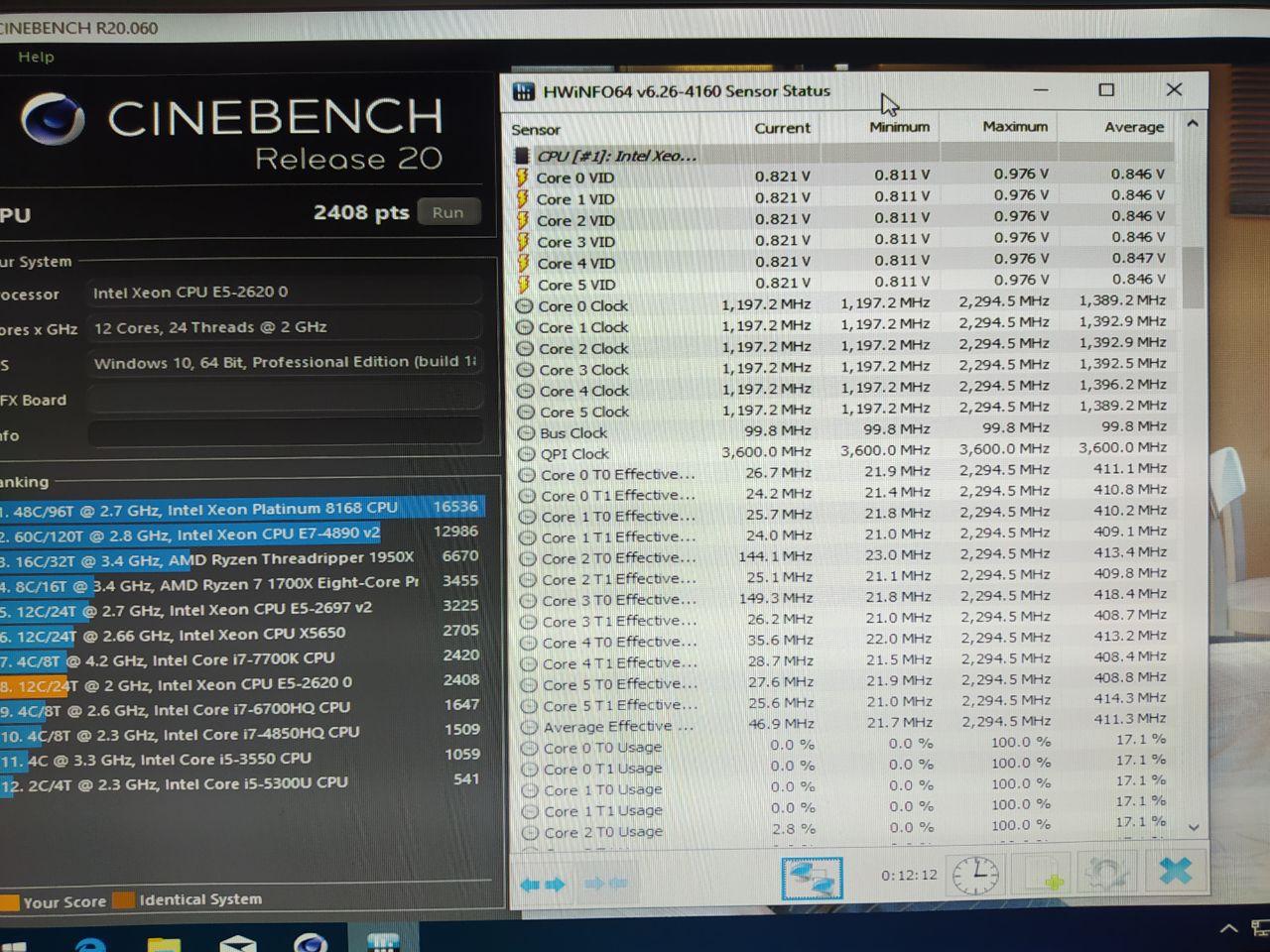
Task: Click the icon beside Bus Clock
Action: coord(526,432)
